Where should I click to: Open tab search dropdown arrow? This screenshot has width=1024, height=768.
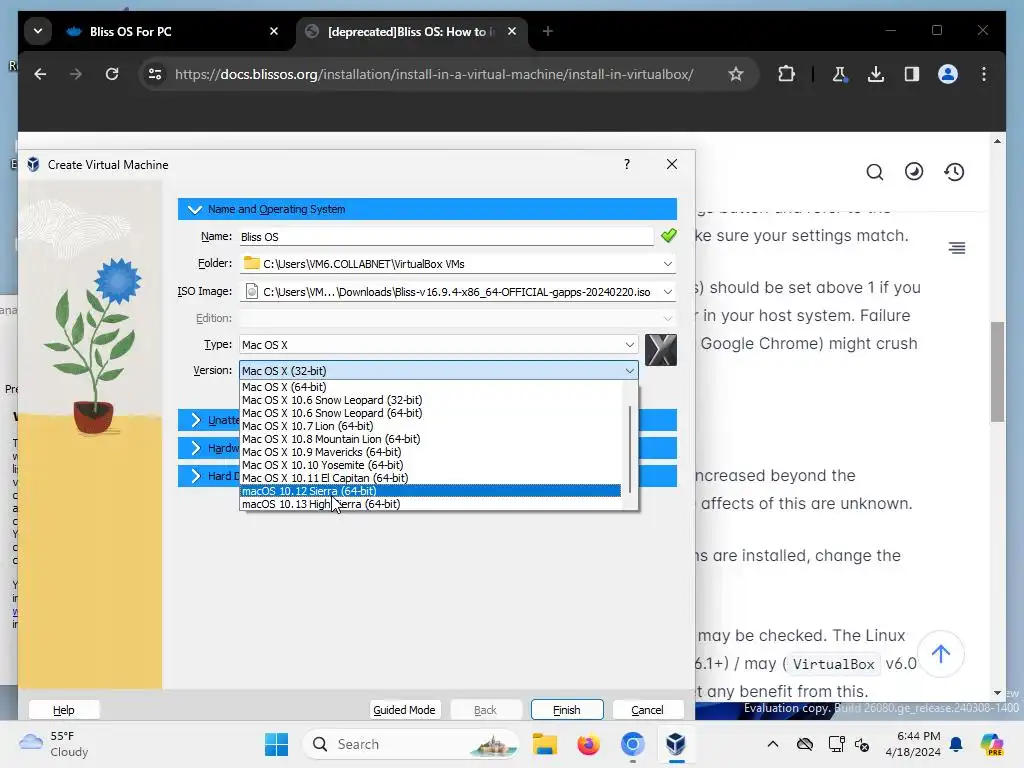[x=38, y=31]
